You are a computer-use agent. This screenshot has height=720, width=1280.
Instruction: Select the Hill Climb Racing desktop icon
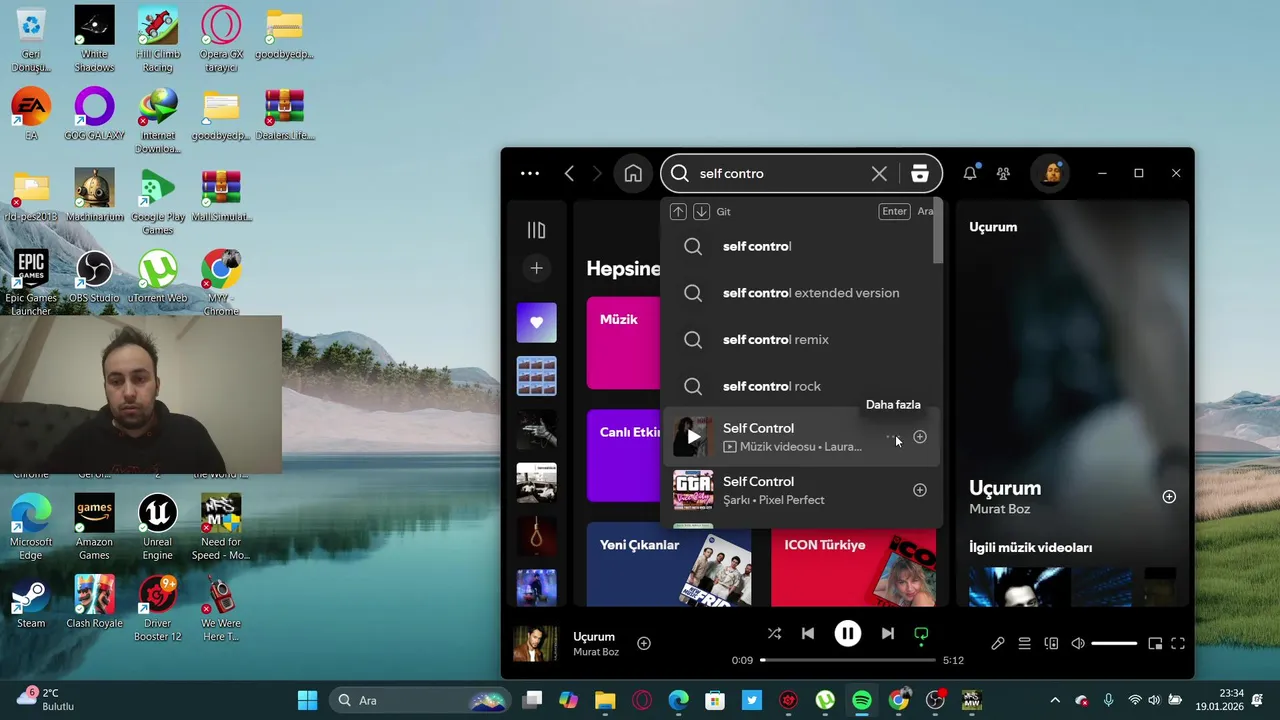[x=157, y=39]
